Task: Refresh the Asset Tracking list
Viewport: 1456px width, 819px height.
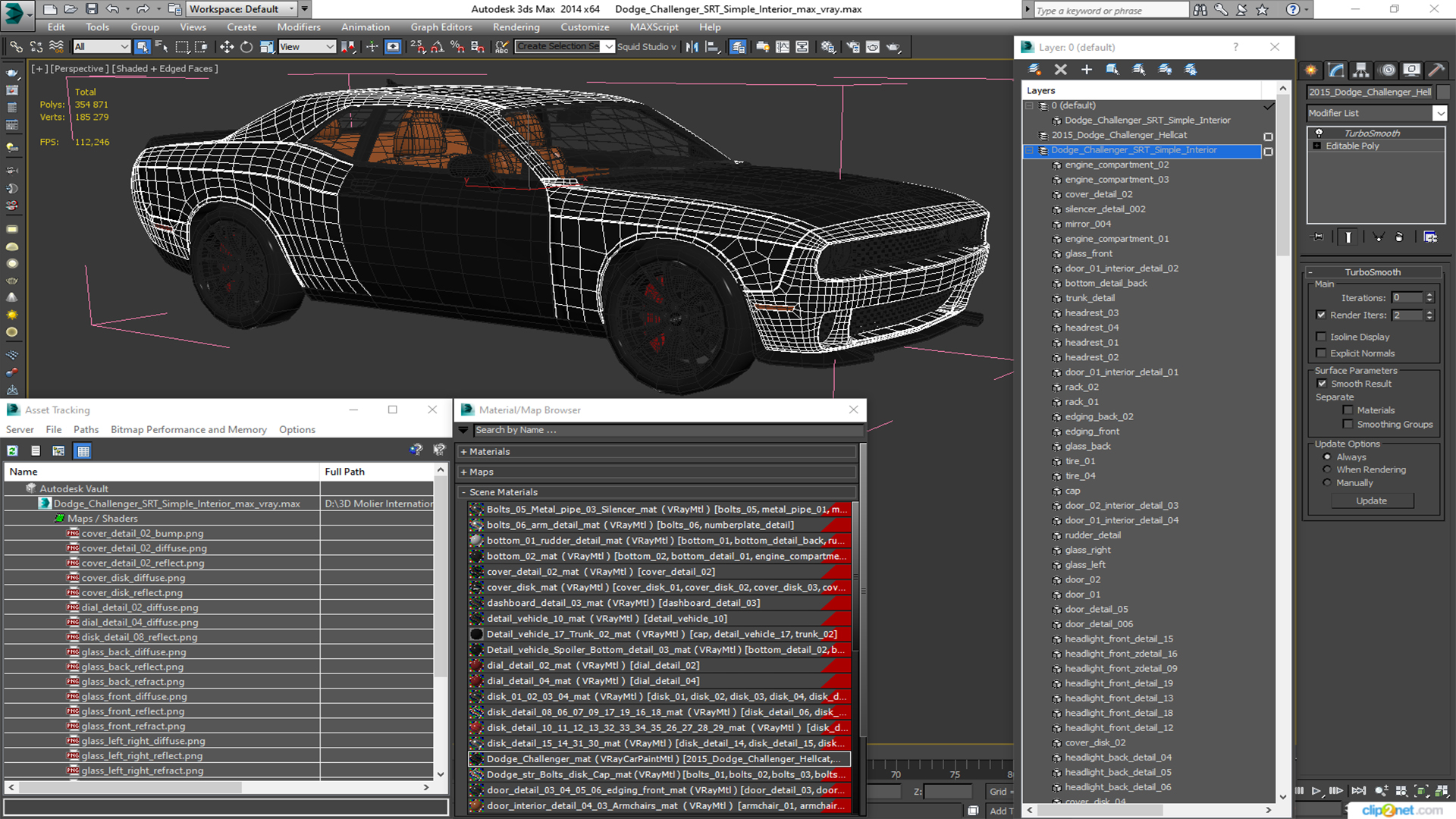Action: (13, 451)
